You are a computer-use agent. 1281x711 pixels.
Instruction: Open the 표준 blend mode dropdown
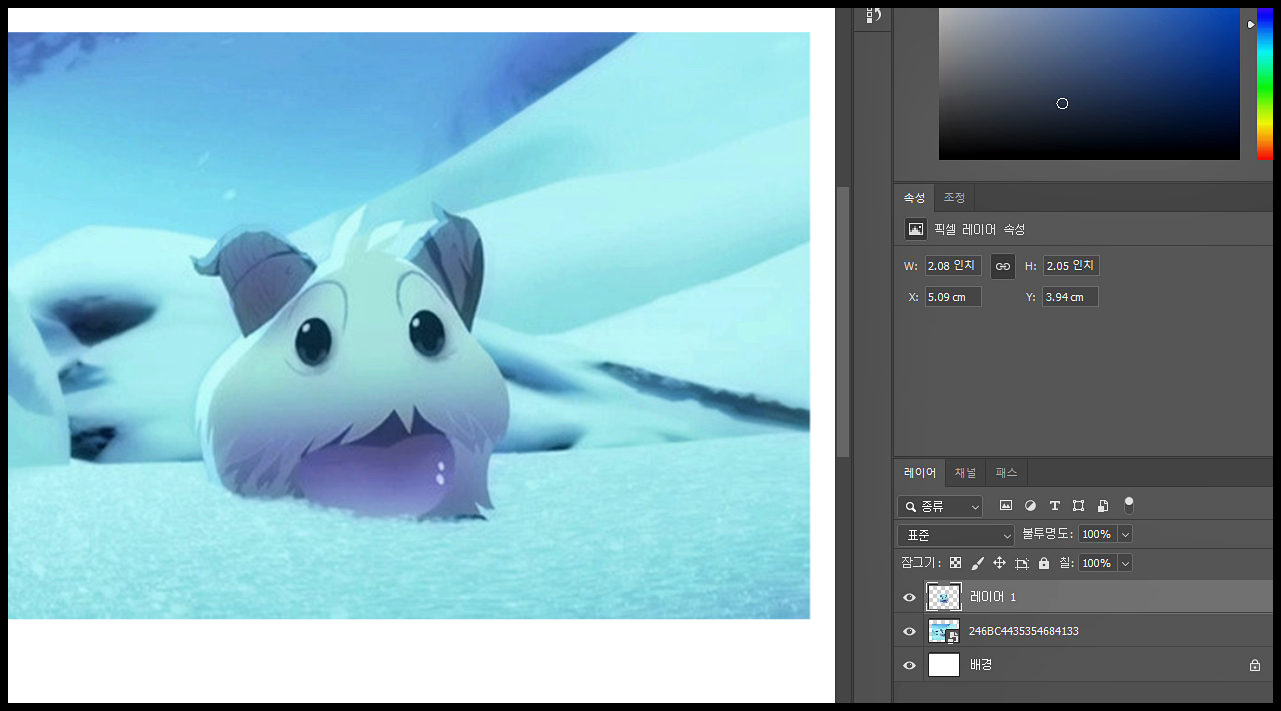956,535
